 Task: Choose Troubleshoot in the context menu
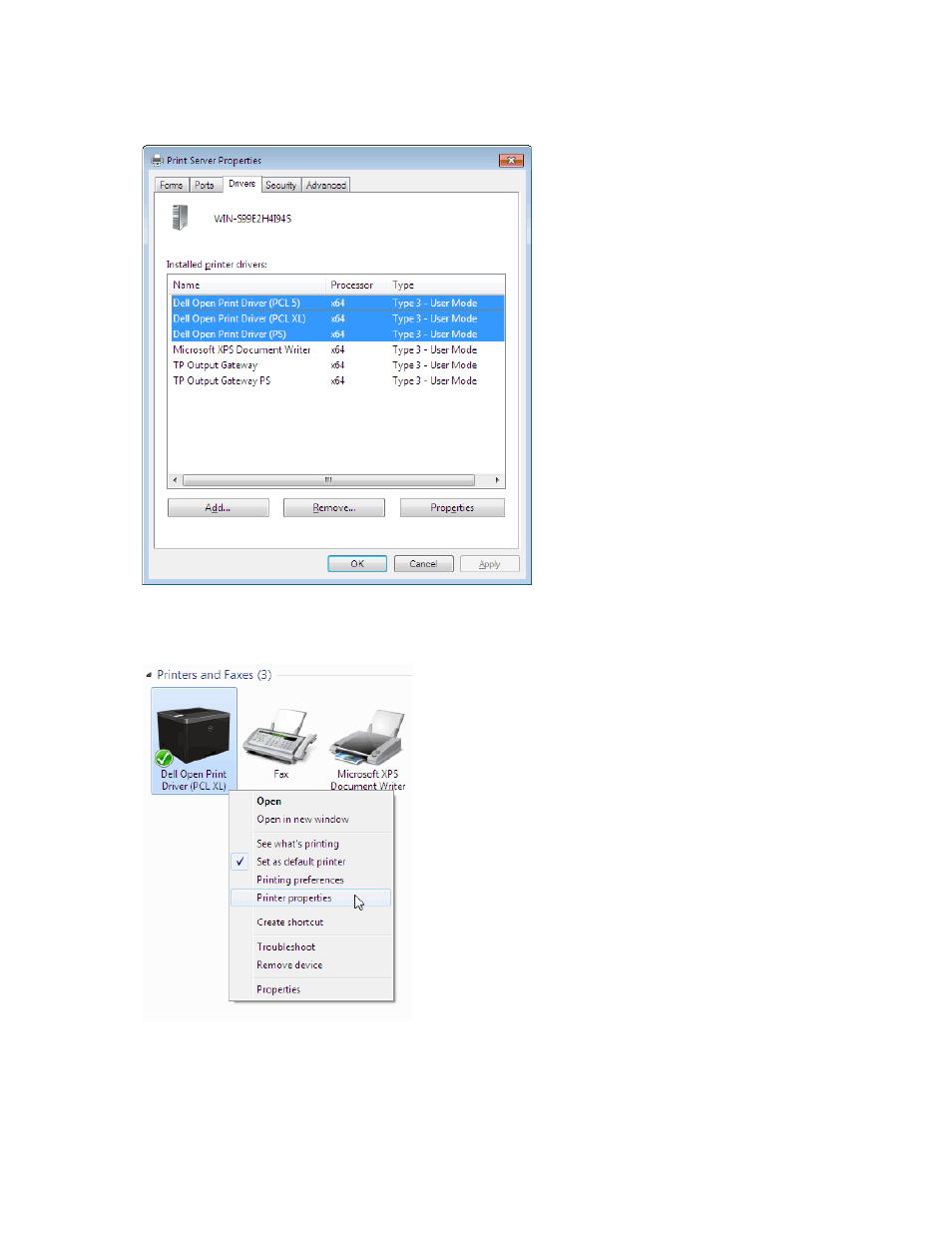pos(311,947)
